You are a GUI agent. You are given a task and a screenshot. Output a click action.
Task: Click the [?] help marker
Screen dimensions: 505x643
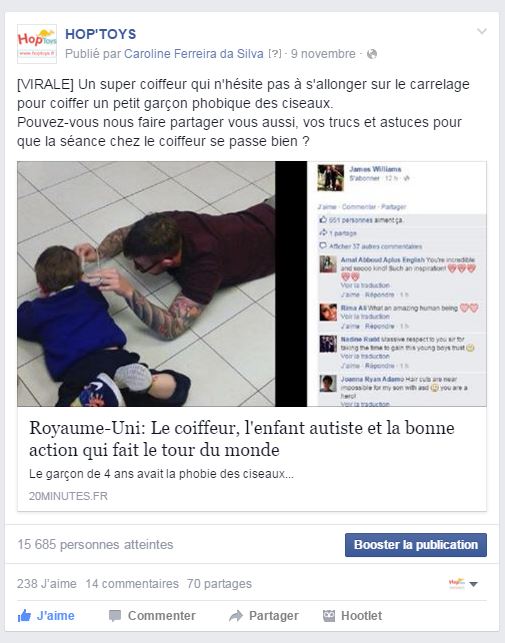click(x=275, y=54)
